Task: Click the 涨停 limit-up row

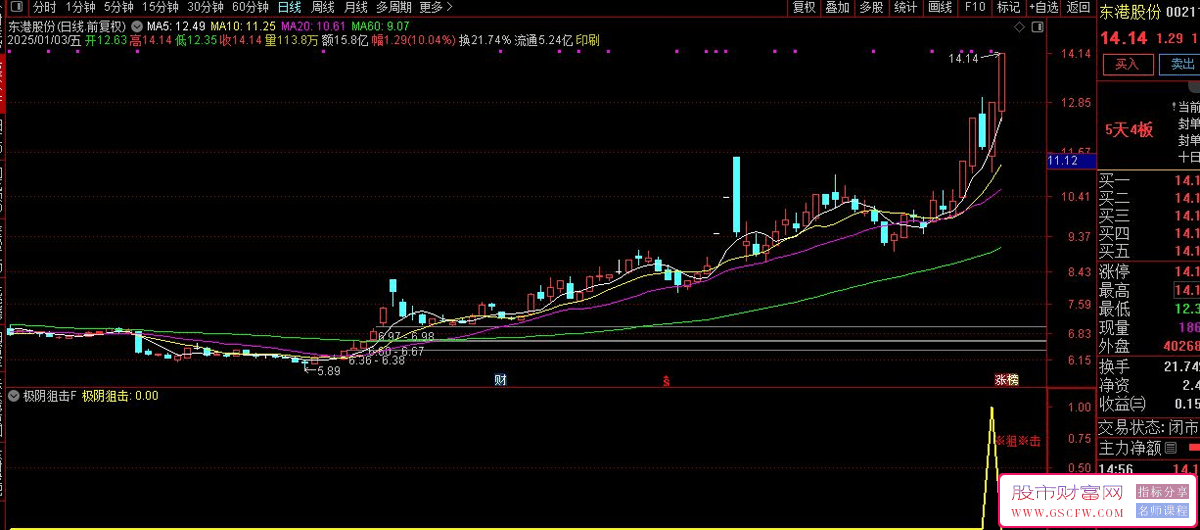Action: tap(1149, 271)
